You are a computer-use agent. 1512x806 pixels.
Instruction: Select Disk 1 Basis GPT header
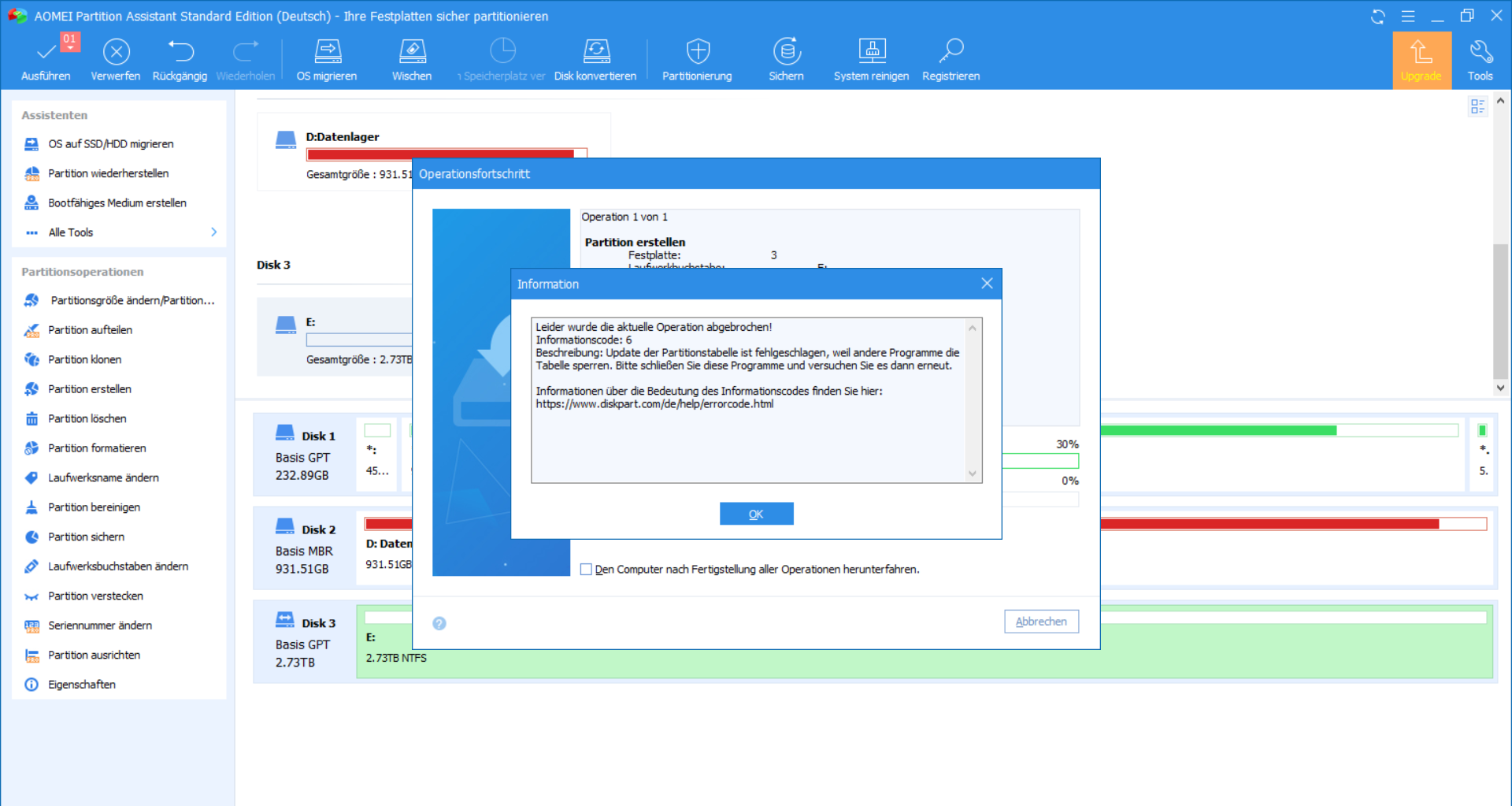click(305, 455)
